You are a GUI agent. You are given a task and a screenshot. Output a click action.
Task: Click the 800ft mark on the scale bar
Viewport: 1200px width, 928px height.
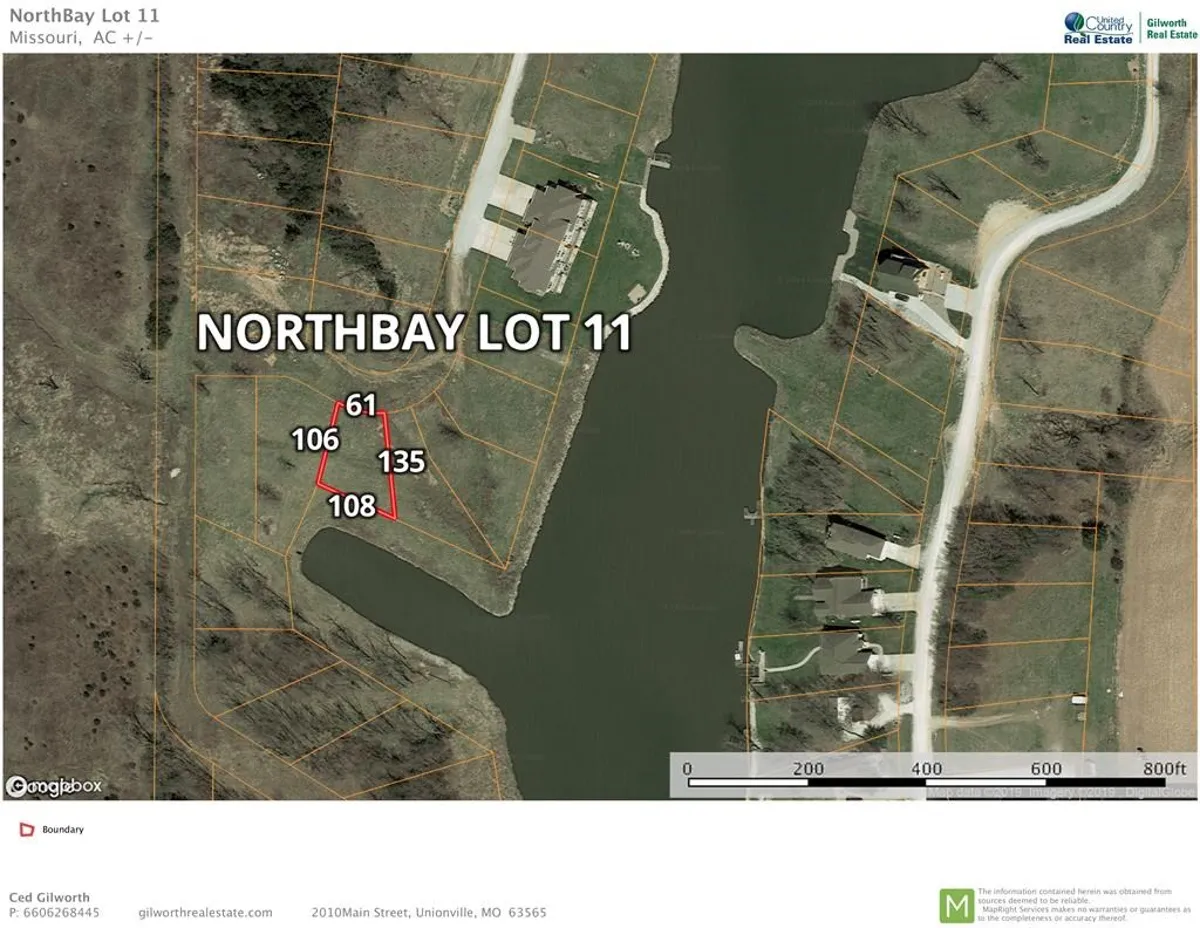point(1164,768)
